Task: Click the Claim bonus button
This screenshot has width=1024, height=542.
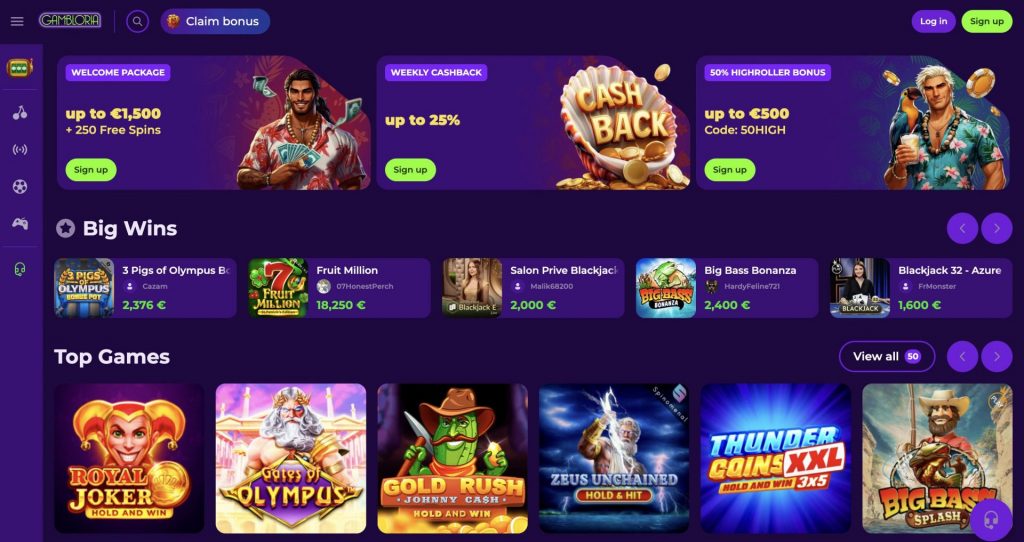Action: point(215,22)
